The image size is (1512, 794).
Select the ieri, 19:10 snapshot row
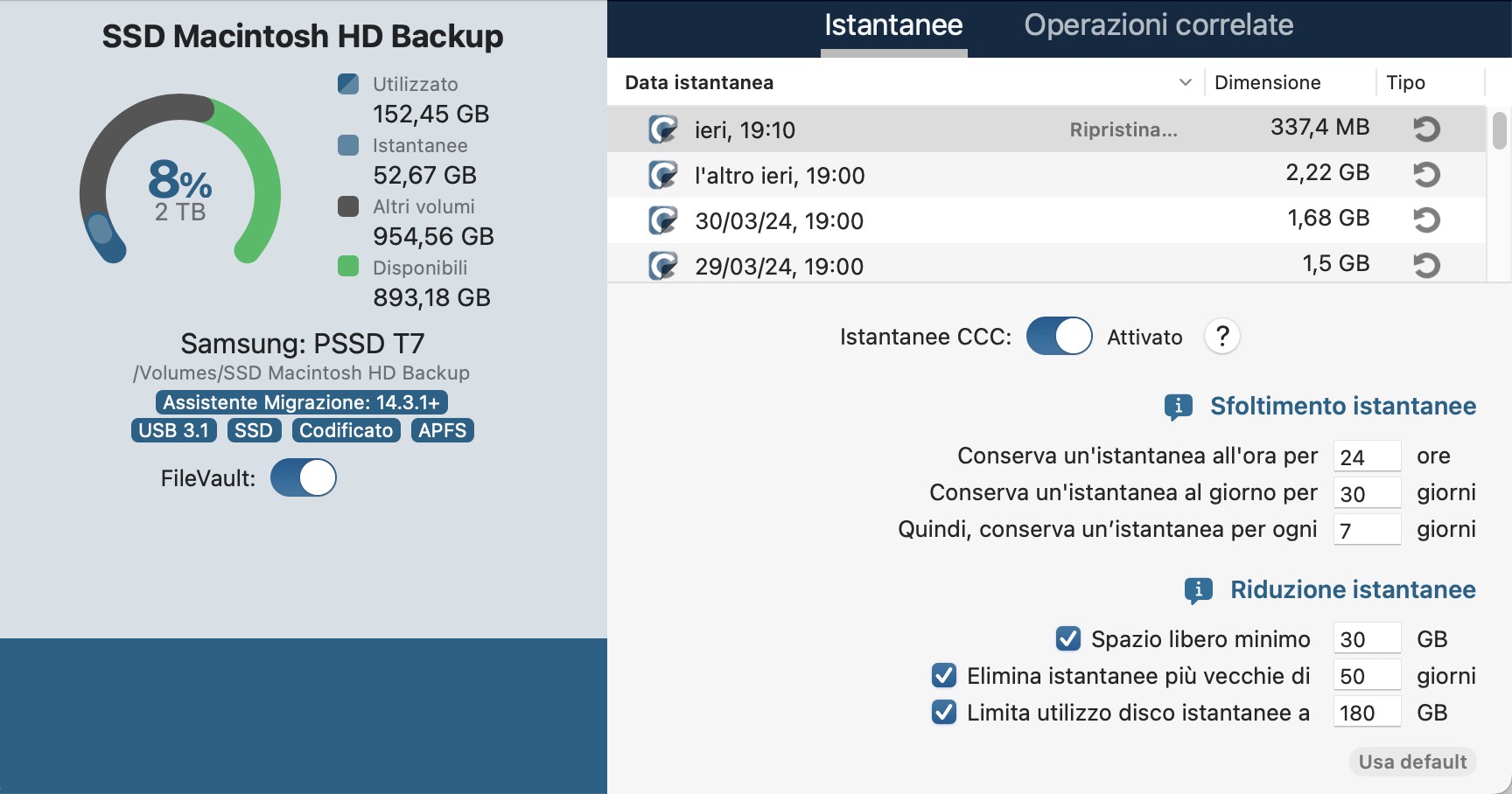pos(1046,129)
